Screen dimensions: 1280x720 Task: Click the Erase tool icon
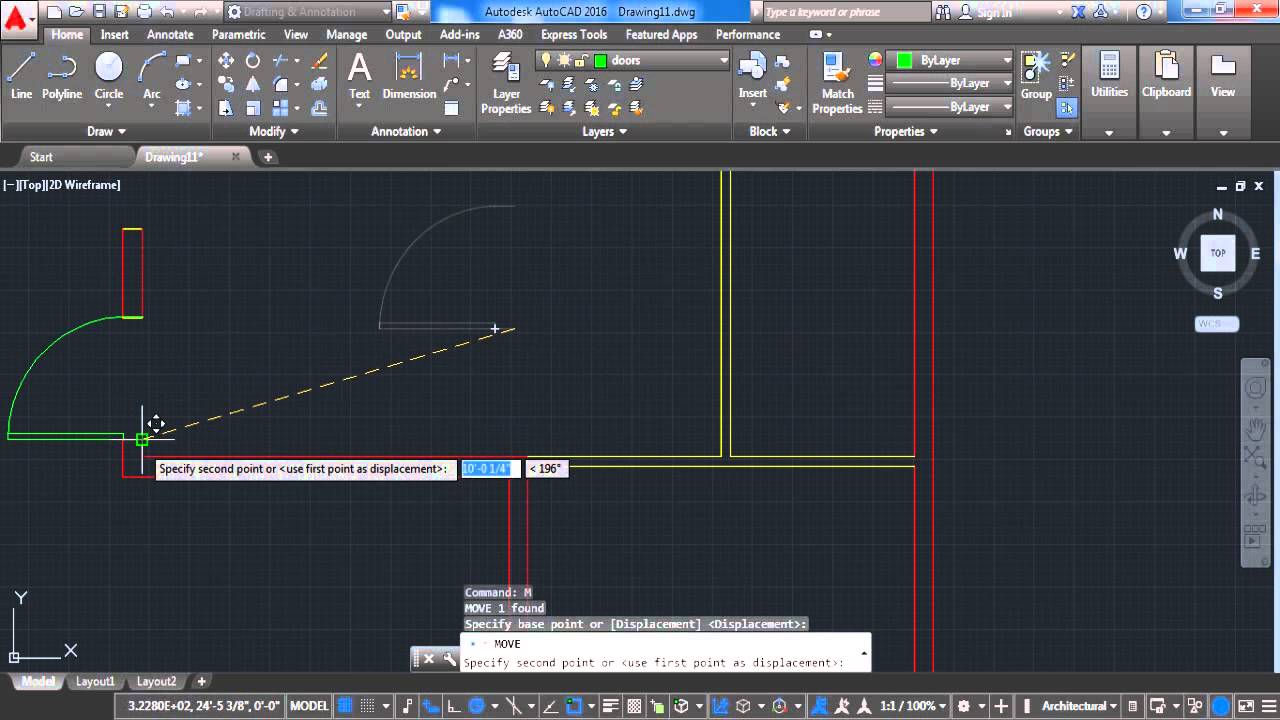coord(319,60)
